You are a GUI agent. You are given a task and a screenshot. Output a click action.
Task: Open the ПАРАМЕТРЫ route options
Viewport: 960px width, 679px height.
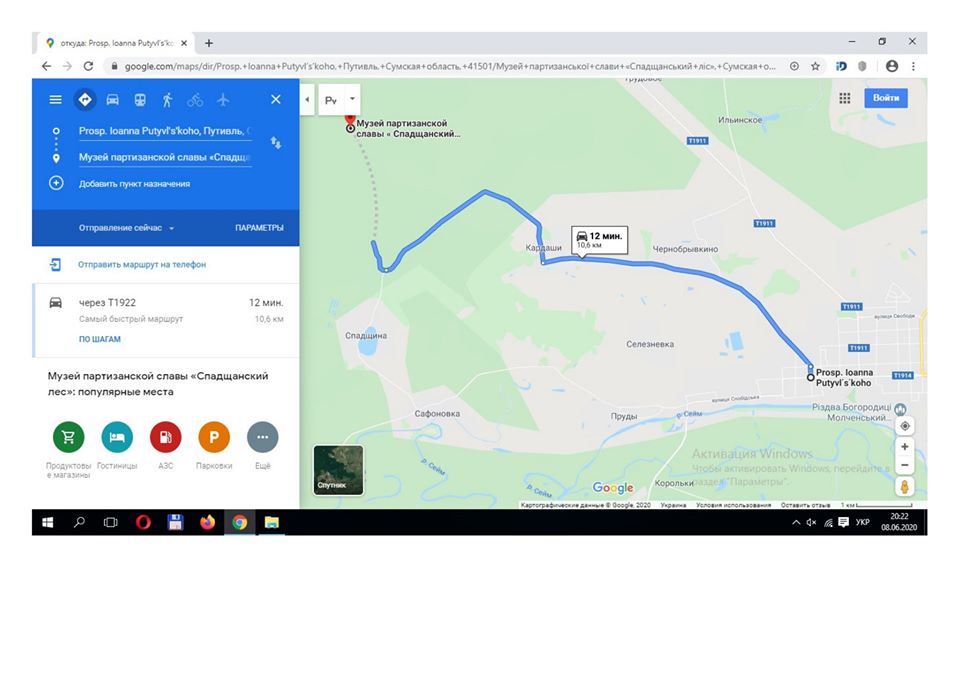click(259, 228)
